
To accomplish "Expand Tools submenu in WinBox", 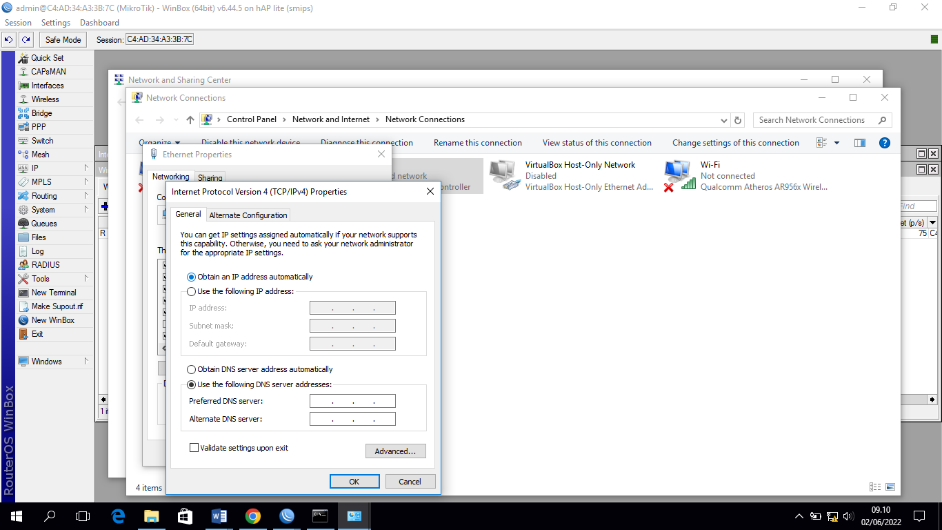I will 86,279.
